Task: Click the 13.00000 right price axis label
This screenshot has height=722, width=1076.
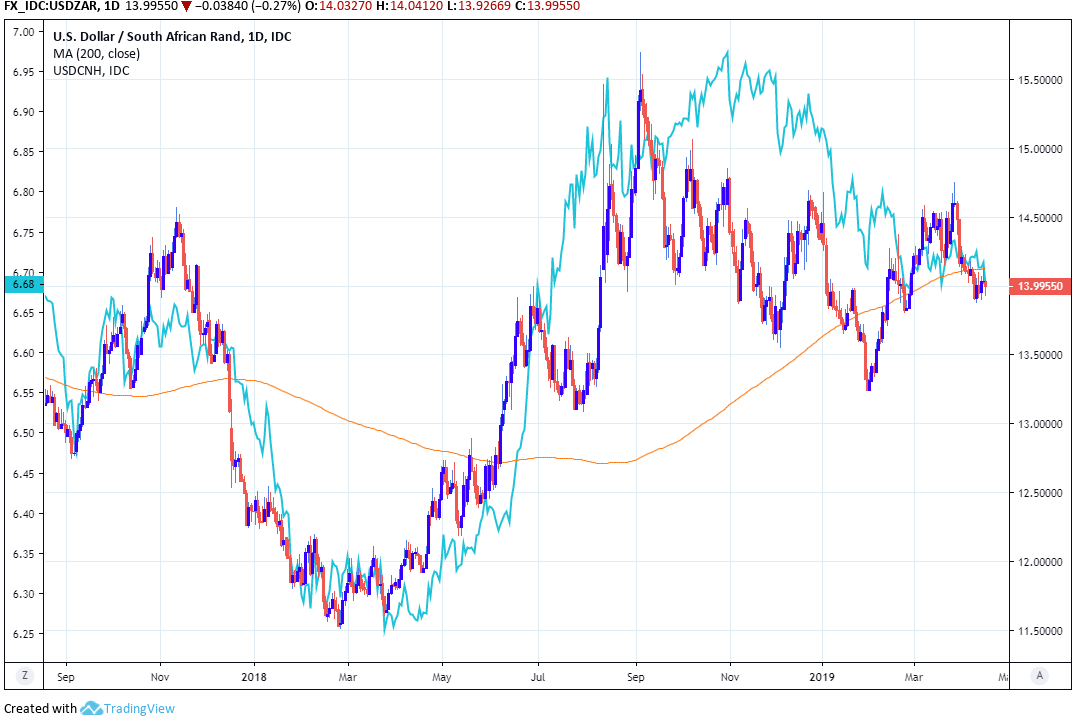Action: (x=1040, y=424)
